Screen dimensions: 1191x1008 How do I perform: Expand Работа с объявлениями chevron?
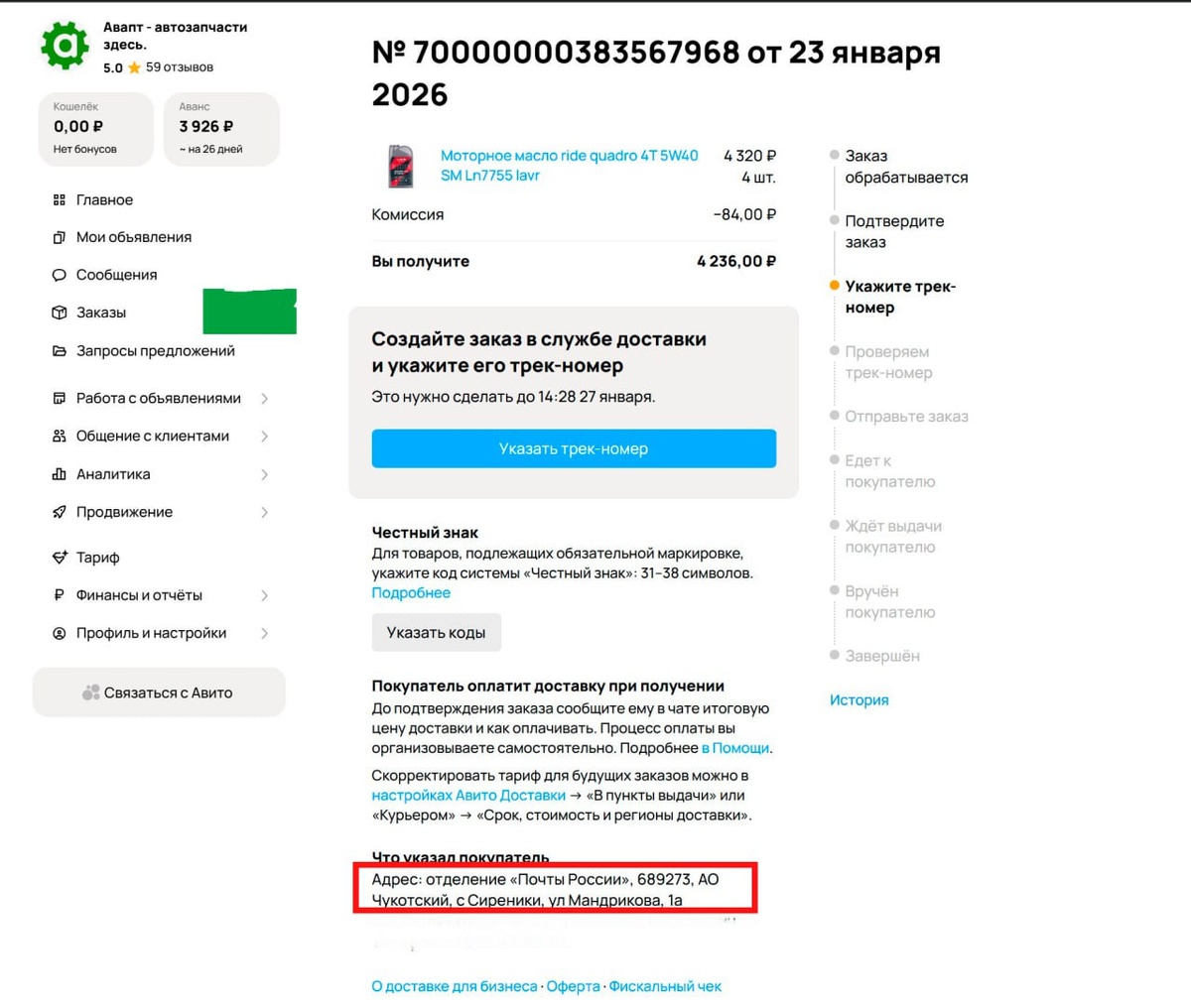[264, 399]
